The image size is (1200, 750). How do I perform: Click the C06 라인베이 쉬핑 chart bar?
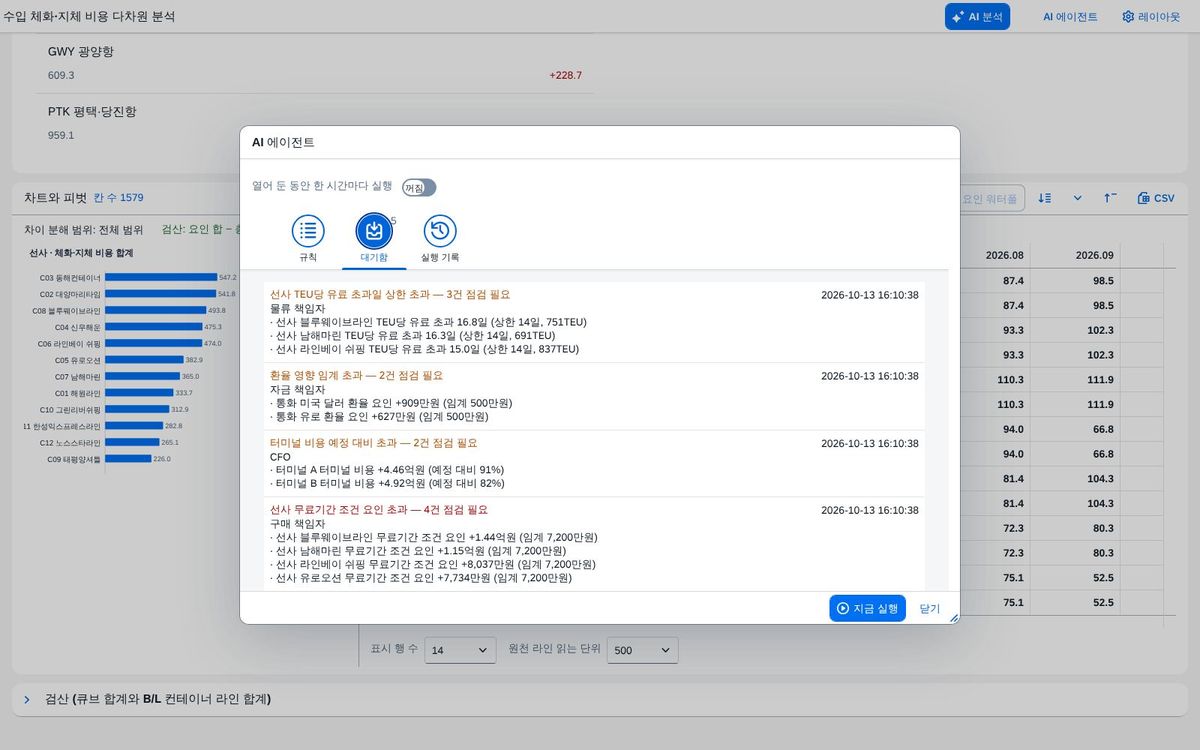153,343
